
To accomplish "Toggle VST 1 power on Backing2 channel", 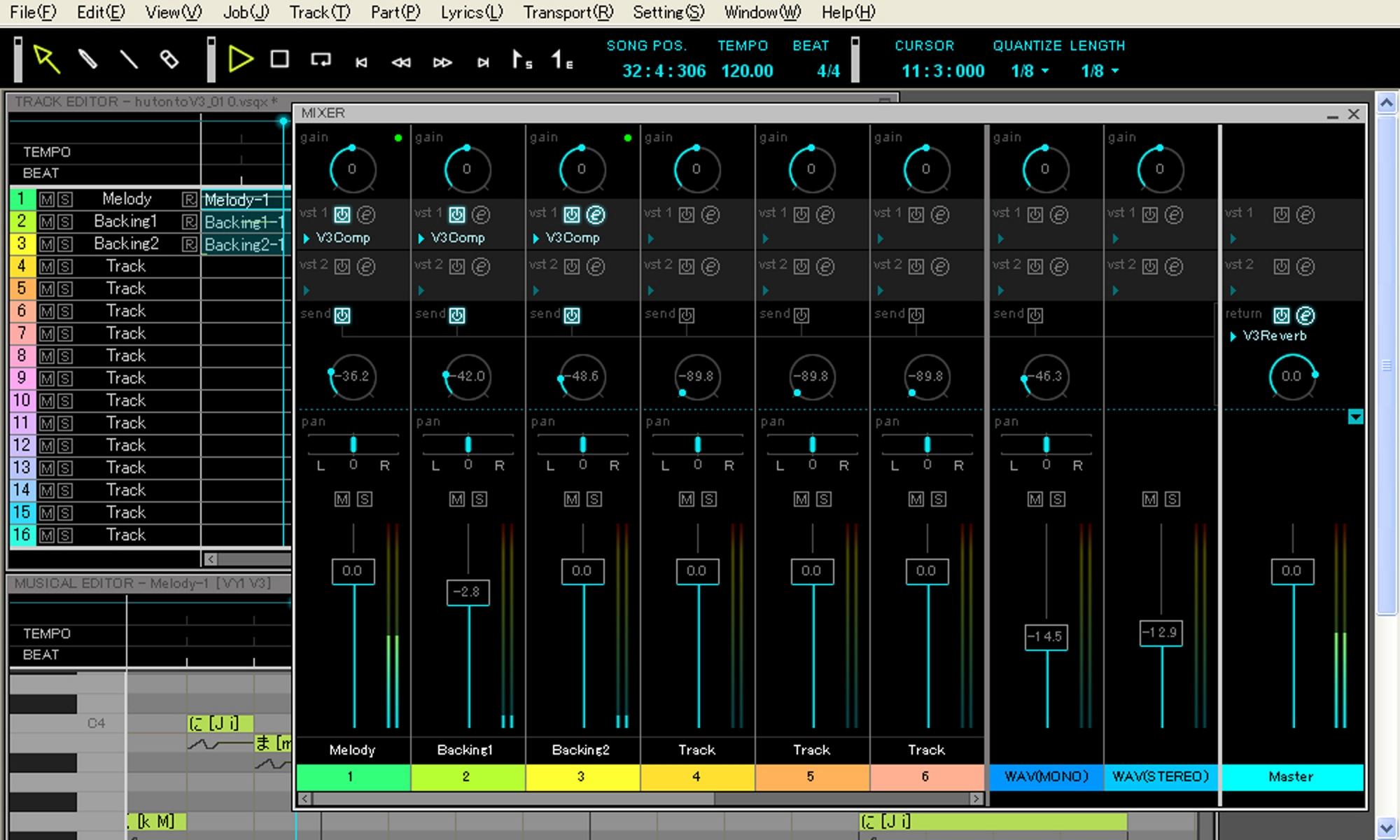I will click(x=572, y=215).
